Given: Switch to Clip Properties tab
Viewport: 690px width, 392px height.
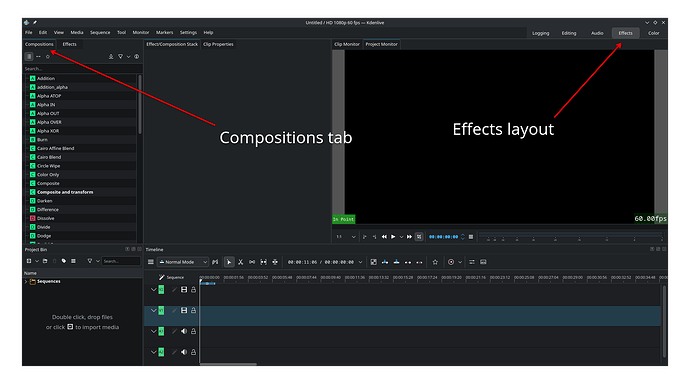Looking at the screenshot, I should tap(218, 44).
